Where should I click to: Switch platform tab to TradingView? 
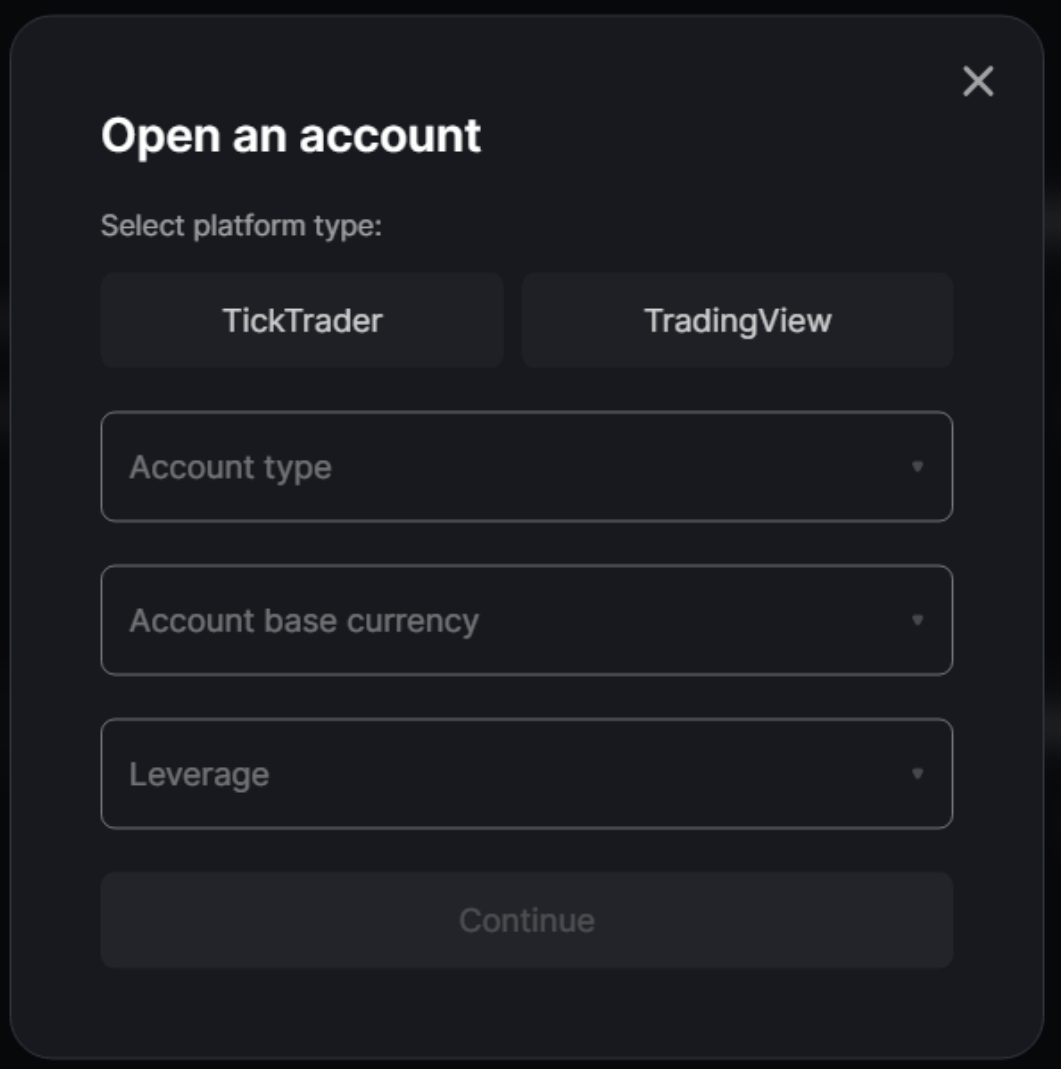tap(737, 320)
